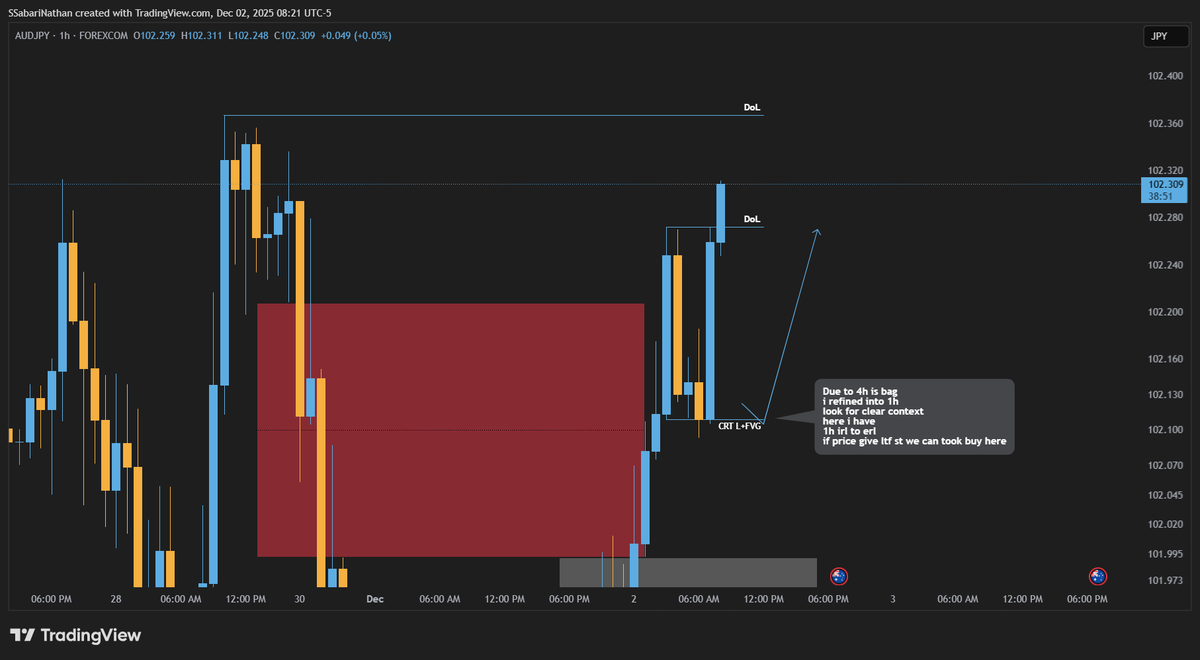Screen dimensions: 1200x660
Task: Click the 102.400 price axis label
Action: tap(1164, 76)
